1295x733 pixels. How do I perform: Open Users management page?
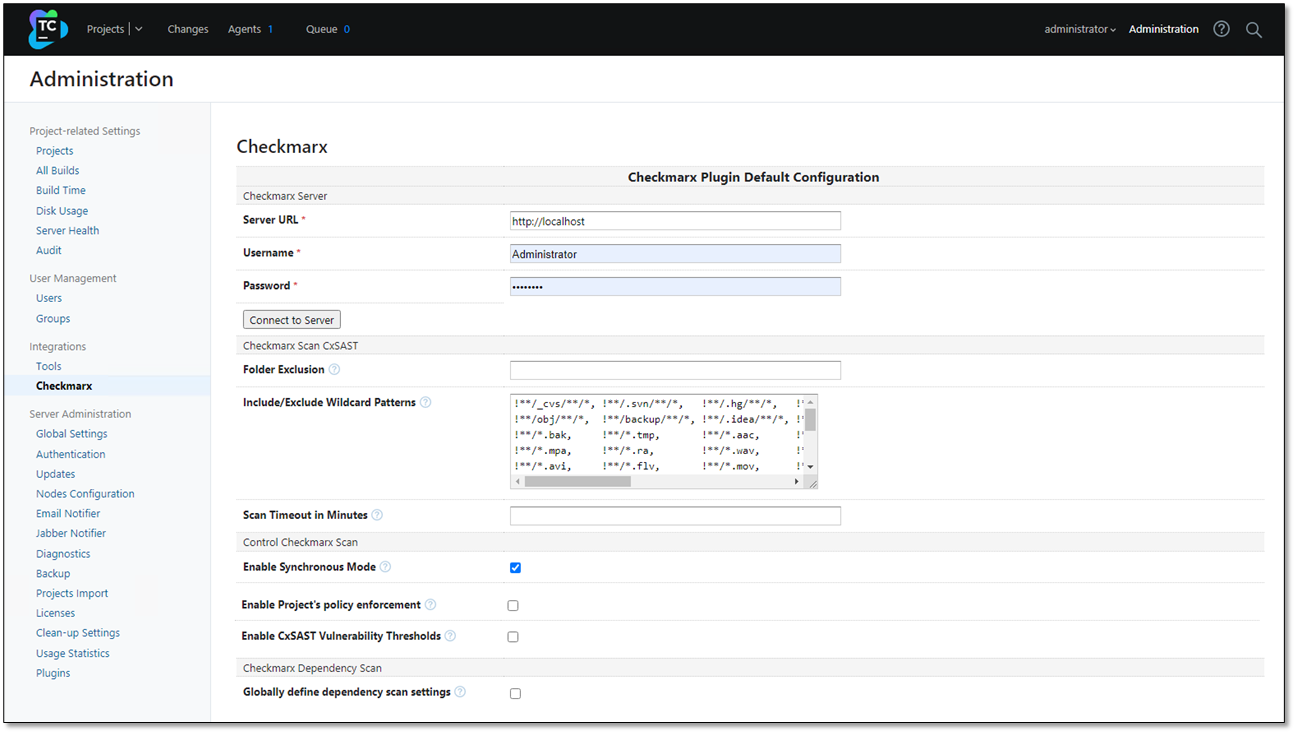[x=49, y=298]
